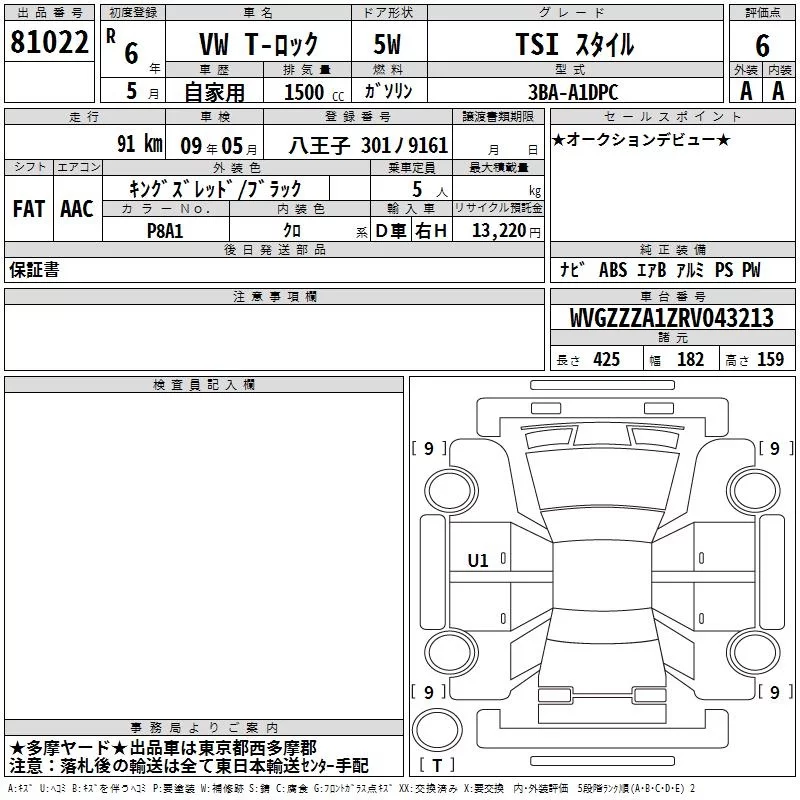The width and height of the screenshot is (800, 800).
Task: Click U1 dent mark on diagram
Action: coord(478,561)
